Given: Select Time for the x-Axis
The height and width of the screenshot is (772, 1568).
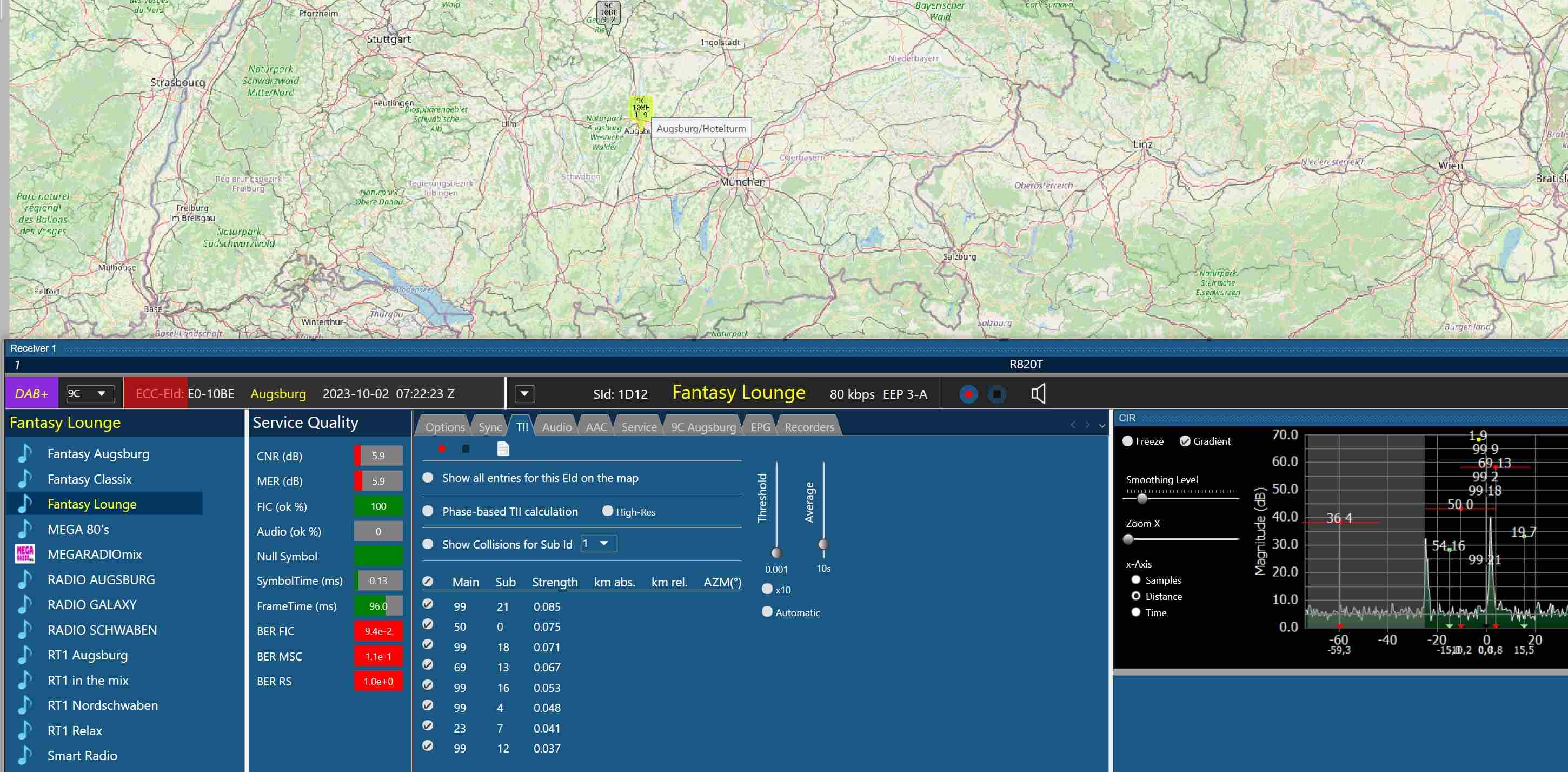Looking at the screenshot, I should [1136, 612].
